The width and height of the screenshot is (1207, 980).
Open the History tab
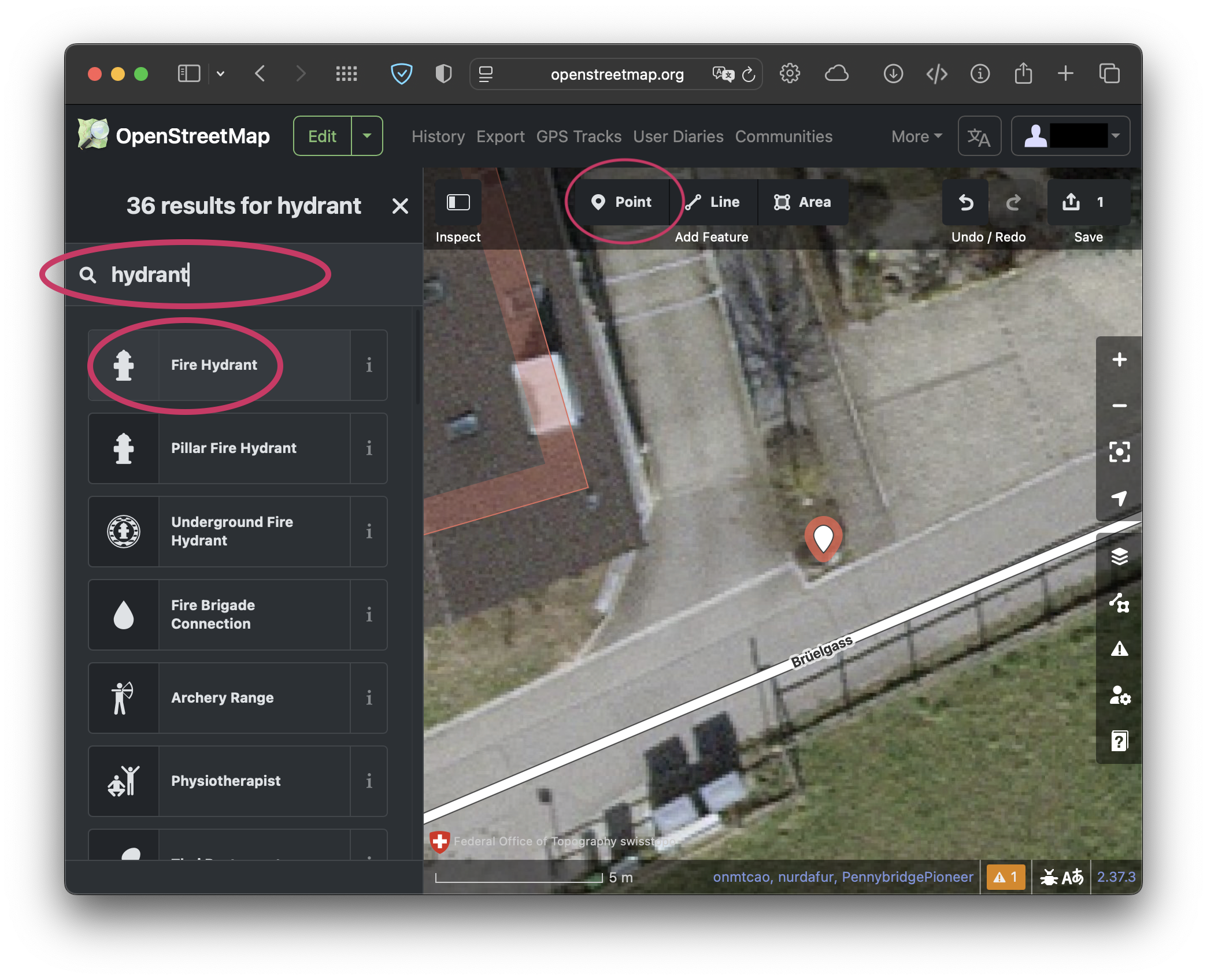click(438, 136)
